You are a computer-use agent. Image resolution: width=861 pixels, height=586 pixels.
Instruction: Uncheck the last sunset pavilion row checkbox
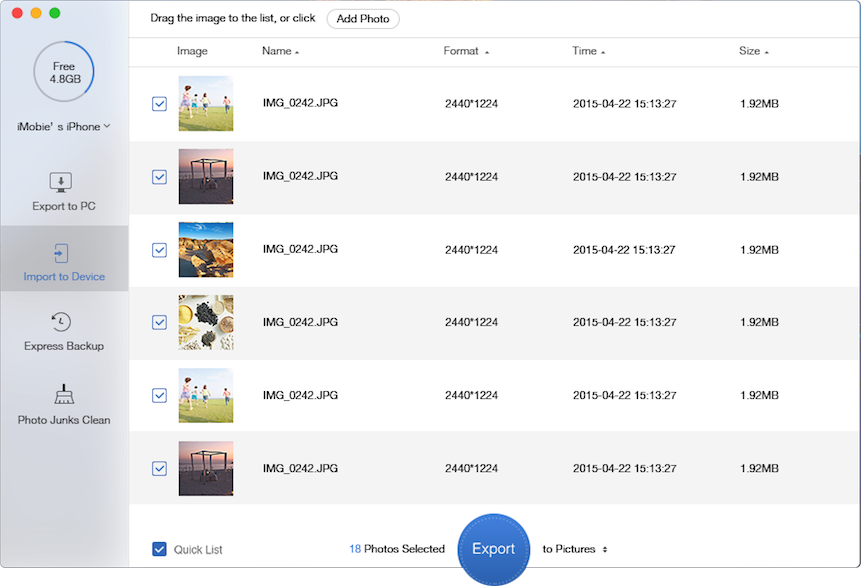click(x=159, y=468)
